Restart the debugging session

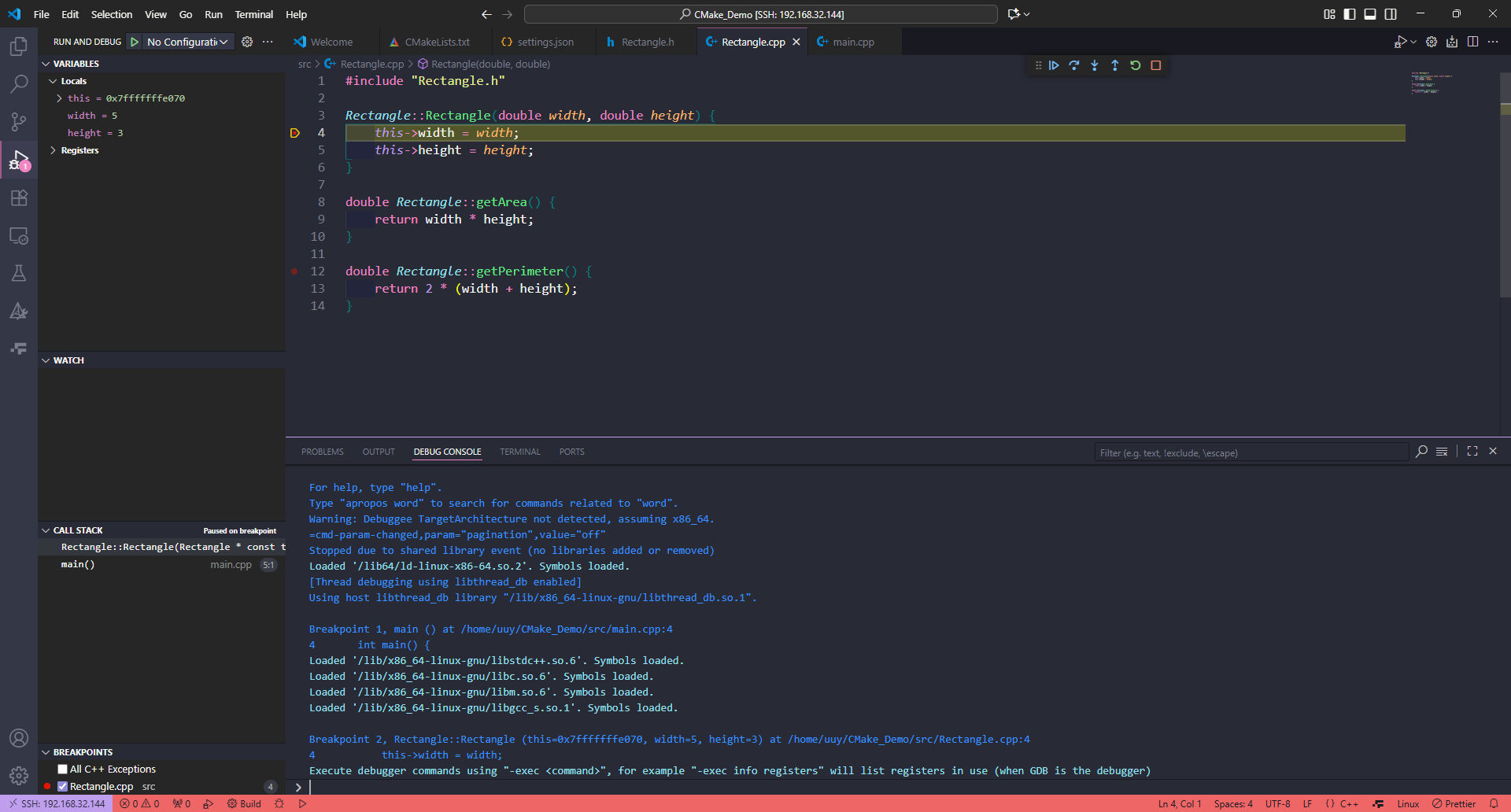[1136, 65]
